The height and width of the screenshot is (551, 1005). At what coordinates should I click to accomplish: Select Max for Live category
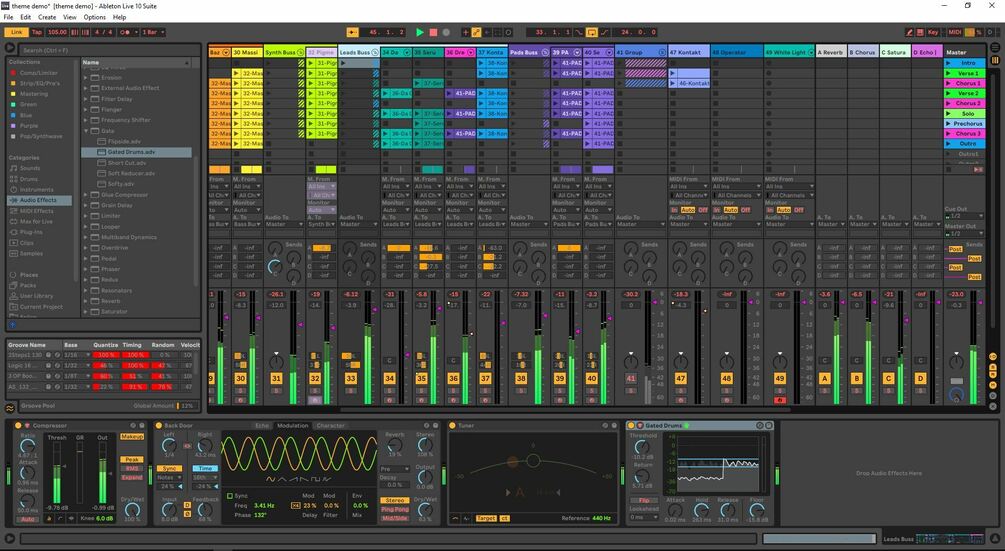(36, 222)
